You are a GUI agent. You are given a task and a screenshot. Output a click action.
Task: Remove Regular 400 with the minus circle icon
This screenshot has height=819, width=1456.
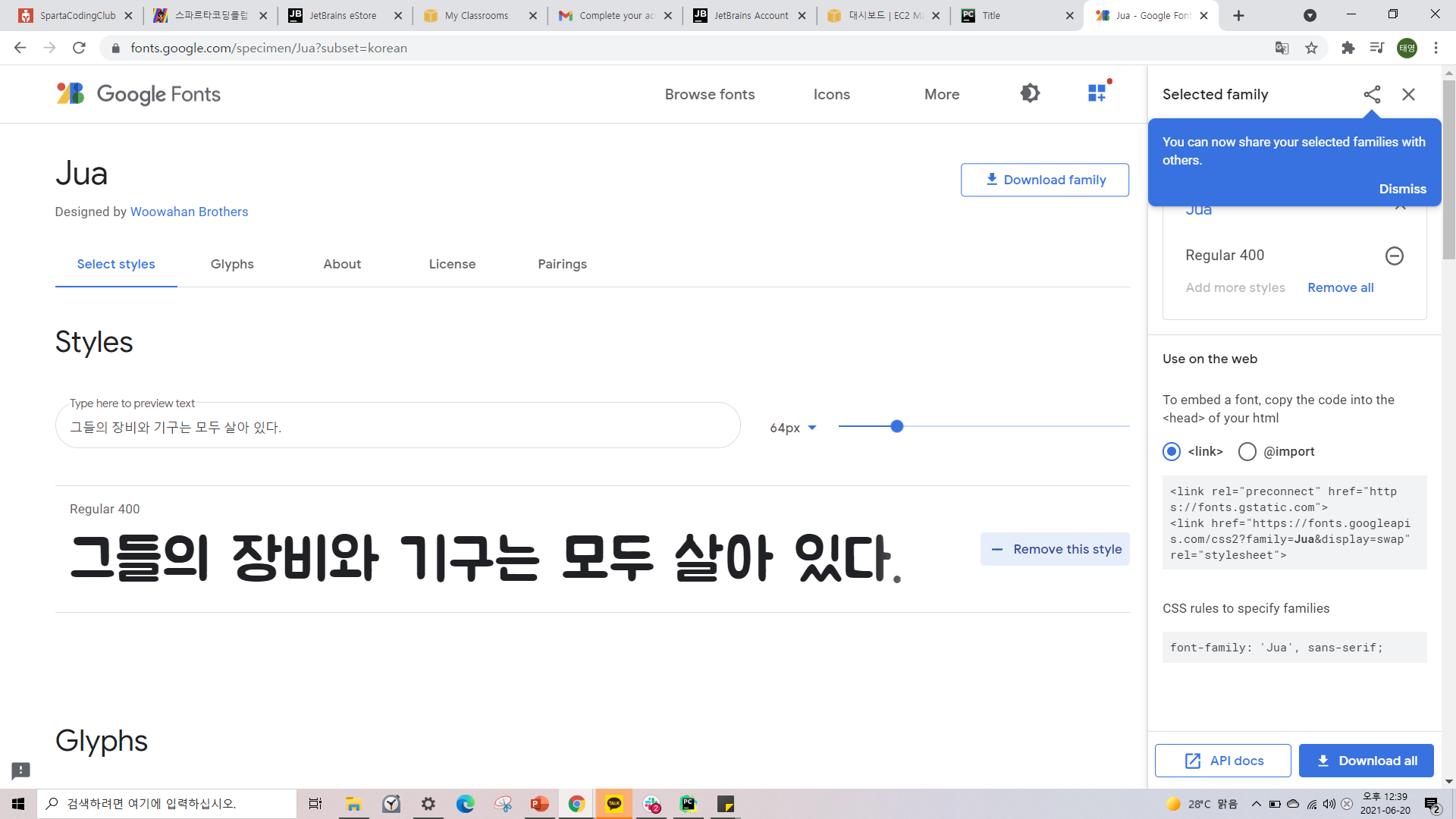click(1394, 256)
